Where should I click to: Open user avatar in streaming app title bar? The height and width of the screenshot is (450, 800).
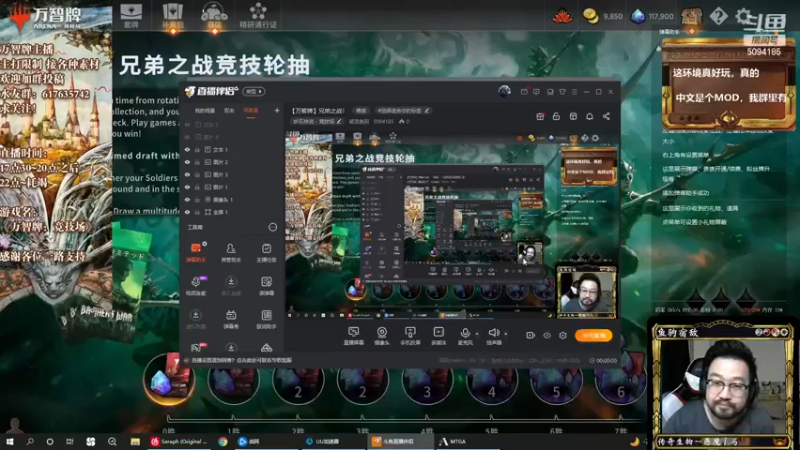(x=504, y=91)
